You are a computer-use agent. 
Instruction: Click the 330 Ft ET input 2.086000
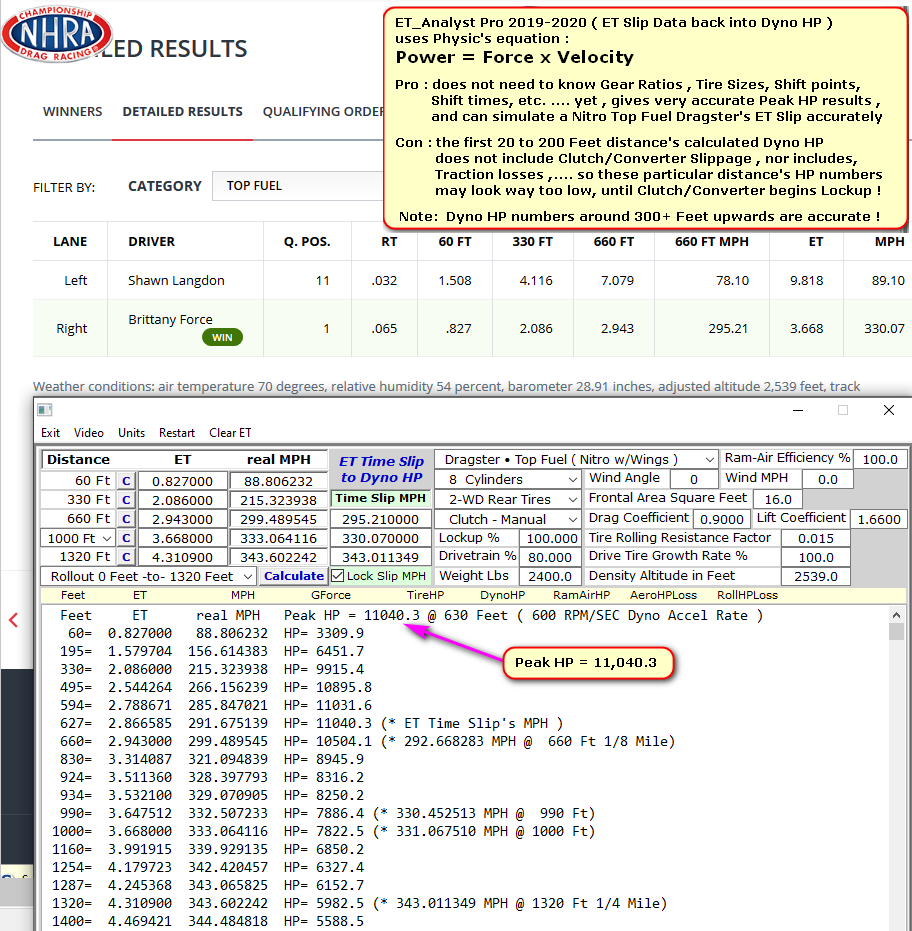point(182,500)
